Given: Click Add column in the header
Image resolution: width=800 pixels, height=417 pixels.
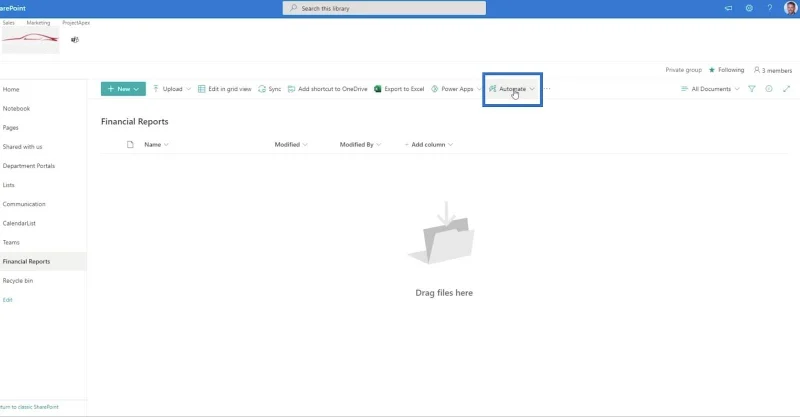Looking at the screenshot, I should tap(429, 144).
